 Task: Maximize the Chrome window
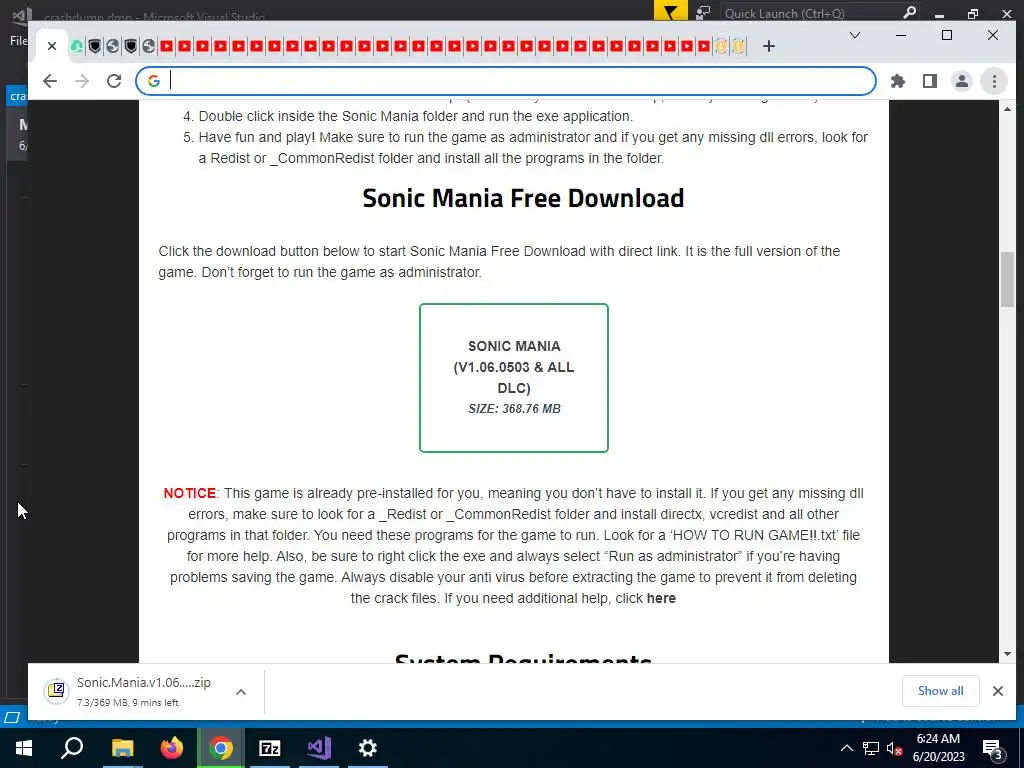(947, 35)
